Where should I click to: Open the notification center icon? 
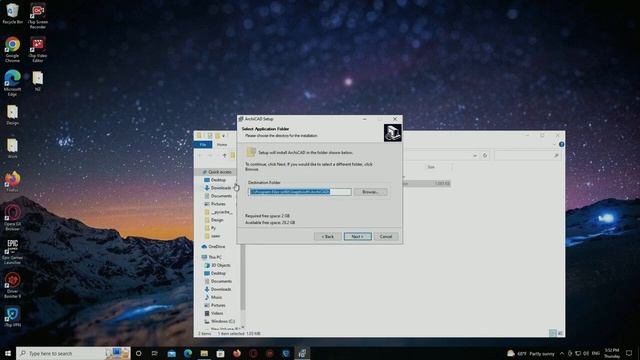(x=629, y=353)
